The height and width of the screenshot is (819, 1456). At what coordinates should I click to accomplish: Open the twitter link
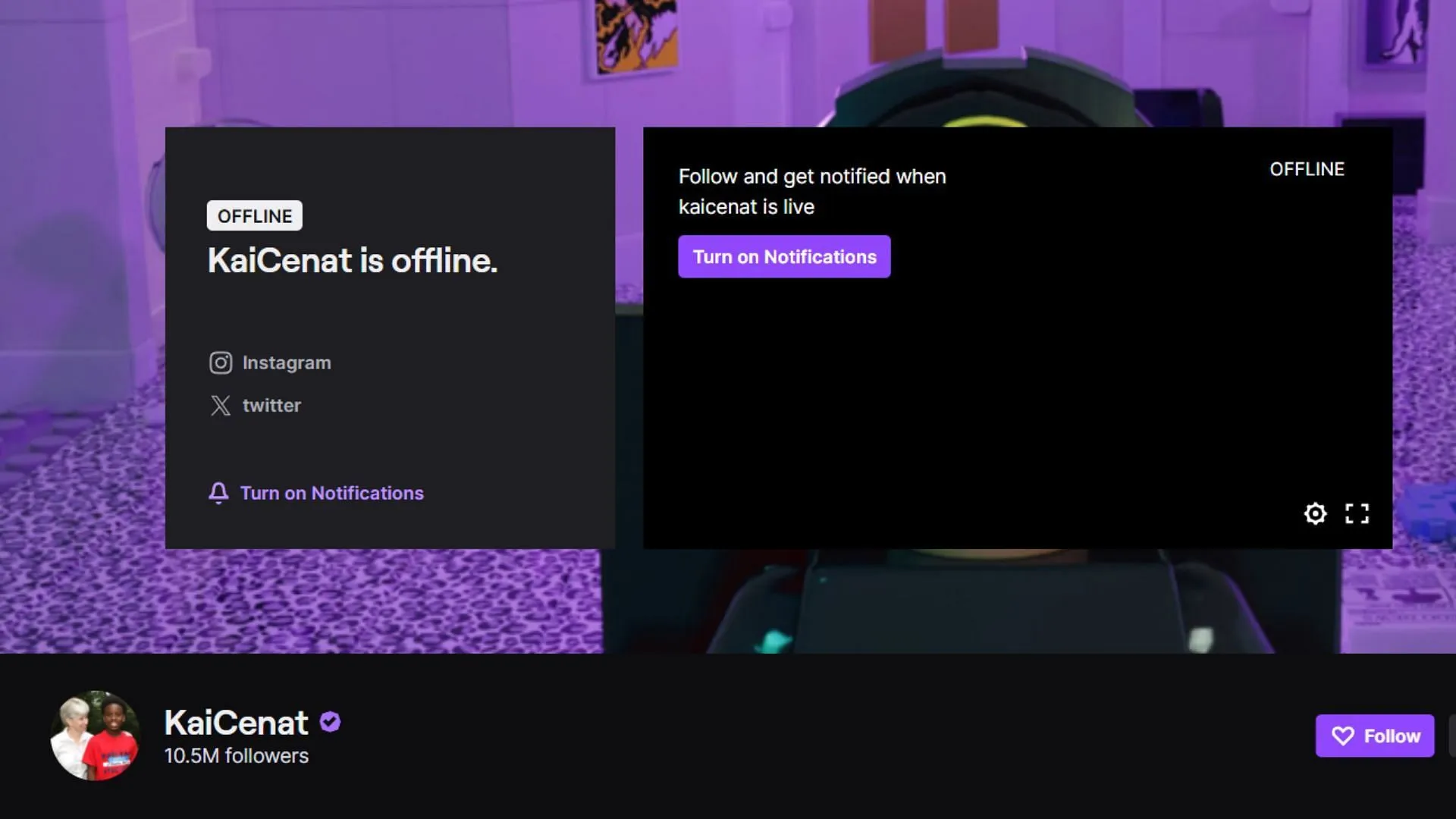pos(256,405)
